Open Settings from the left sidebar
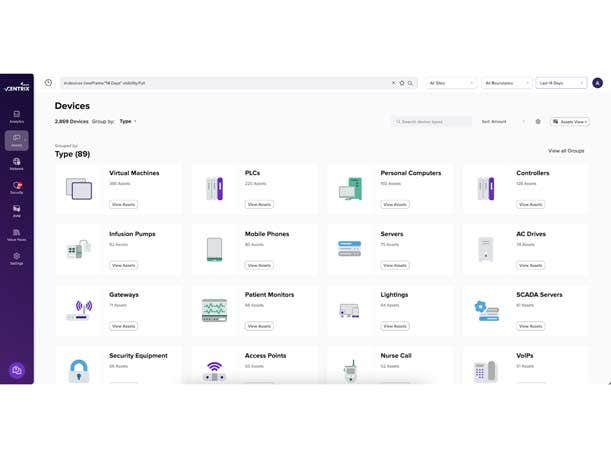 tap(16, 258)
